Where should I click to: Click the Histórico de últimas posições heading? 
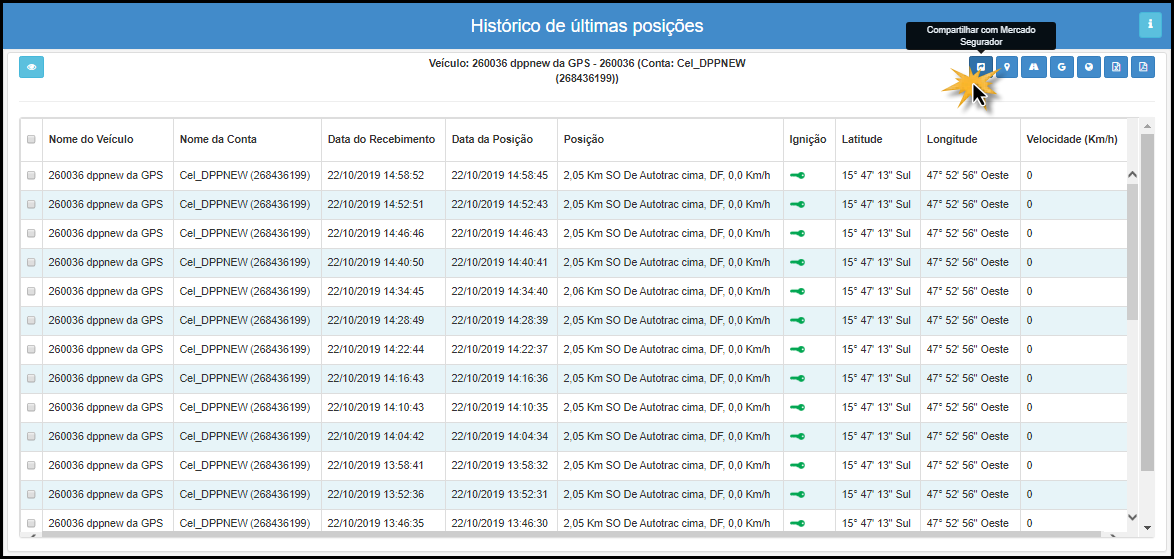587,25
